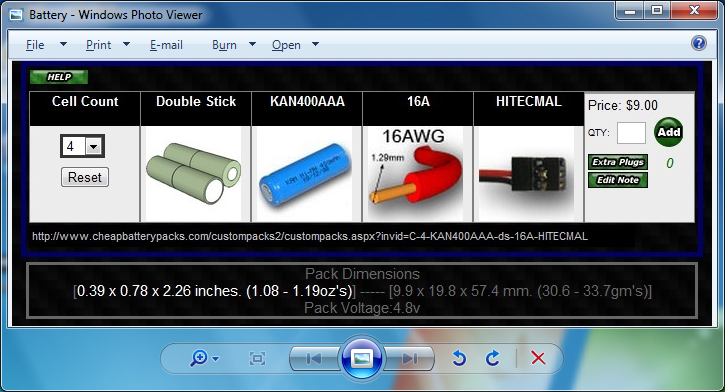Screen dimensions: 725x392
Task: Click the Reset button
Action: pos(85,178)
